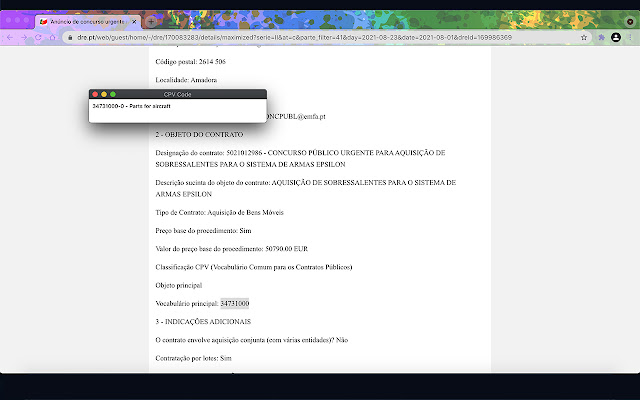Click the 'Classificação CPV' line
The height and width of the screenshot is (400, 640).
click(254, 267)
